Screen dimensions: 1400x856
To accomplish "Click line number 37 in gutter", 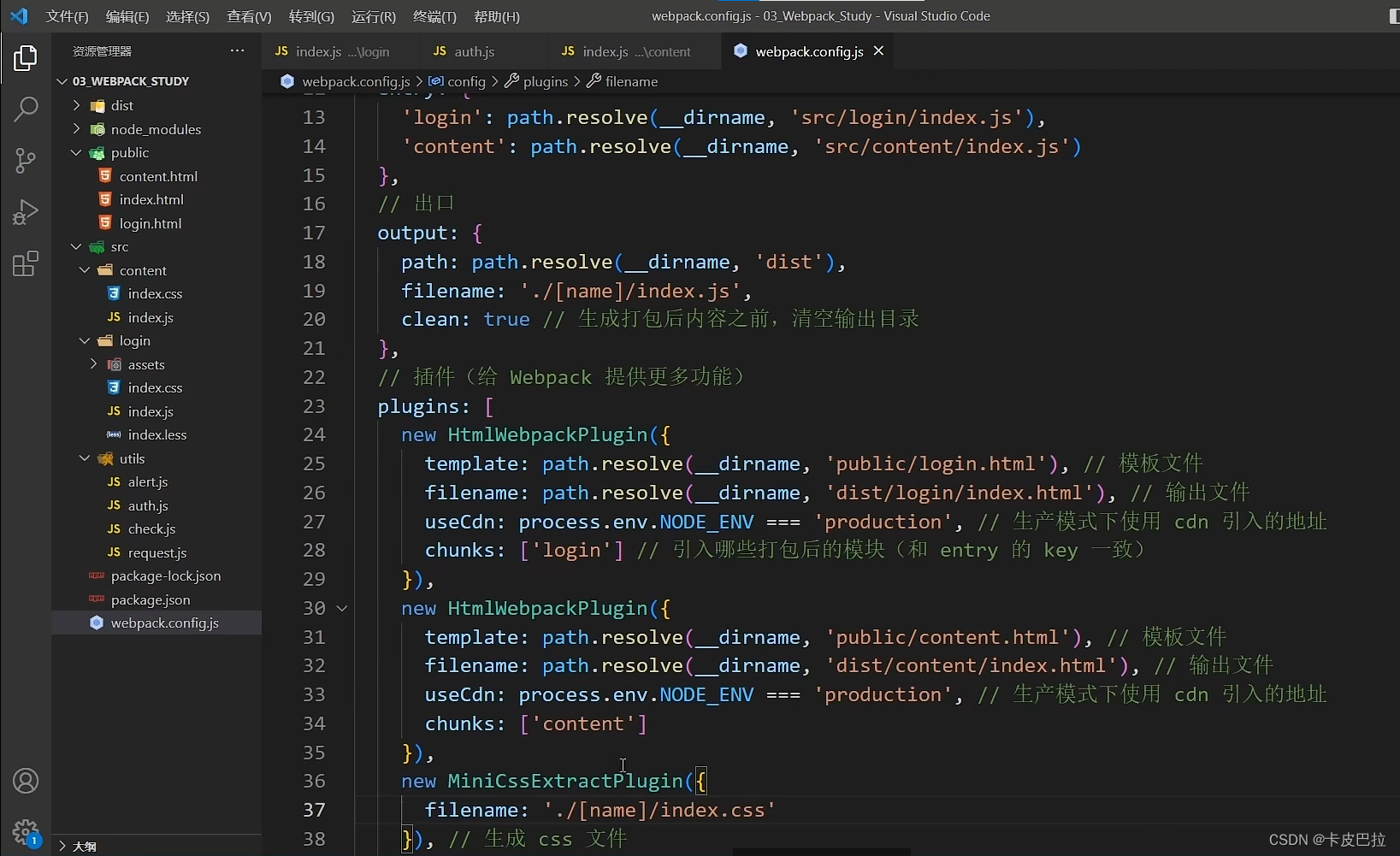I will pyautogui.click(x=314, y=810).
